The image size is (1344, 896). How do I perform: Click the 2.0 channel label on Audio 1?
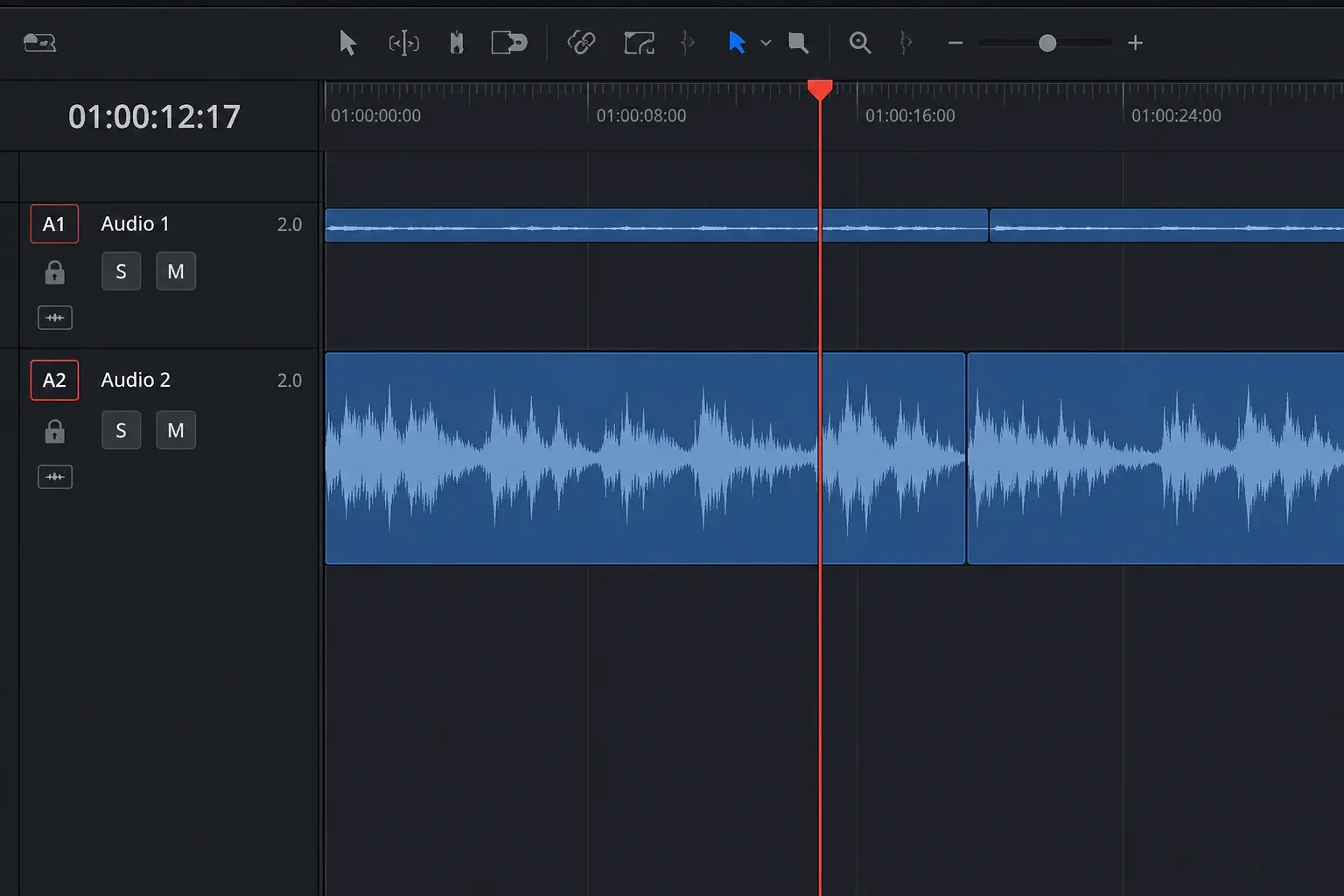click(x=290, y=225)
